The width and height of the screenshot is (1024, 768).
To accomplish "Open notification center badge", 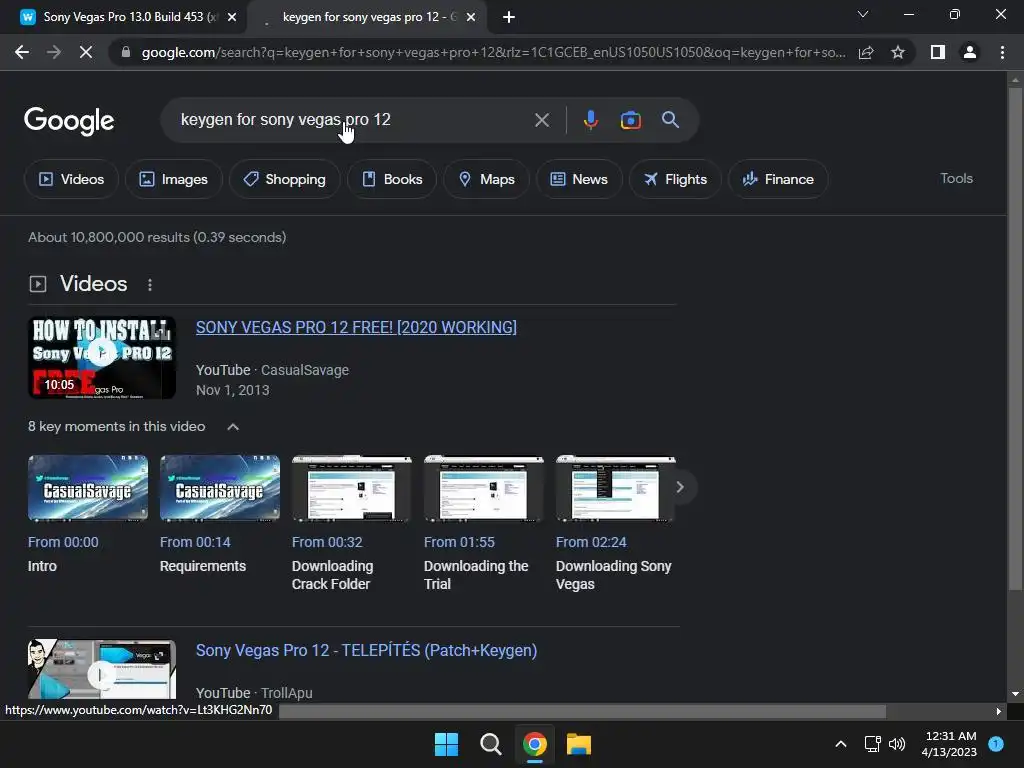I will point(996,744).
